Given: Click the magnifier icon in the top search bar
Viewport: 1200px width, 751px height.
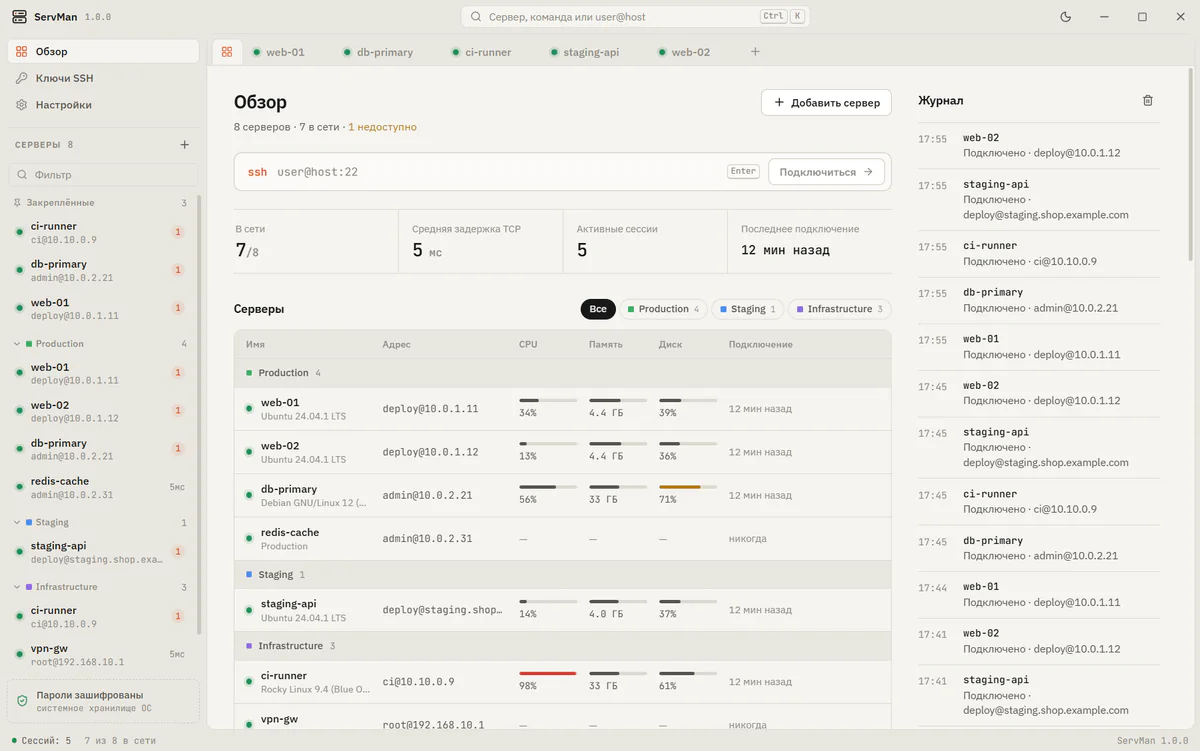Looking at the screenshot, I should point(475,17).
